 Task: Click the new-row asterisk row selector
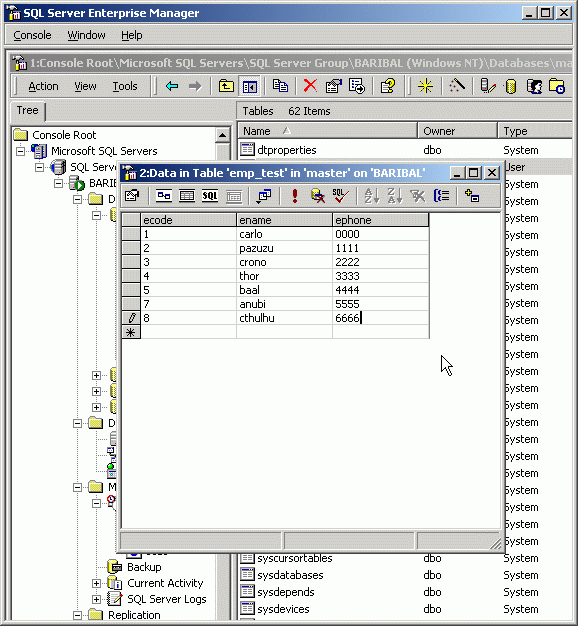tap(131, 332)
